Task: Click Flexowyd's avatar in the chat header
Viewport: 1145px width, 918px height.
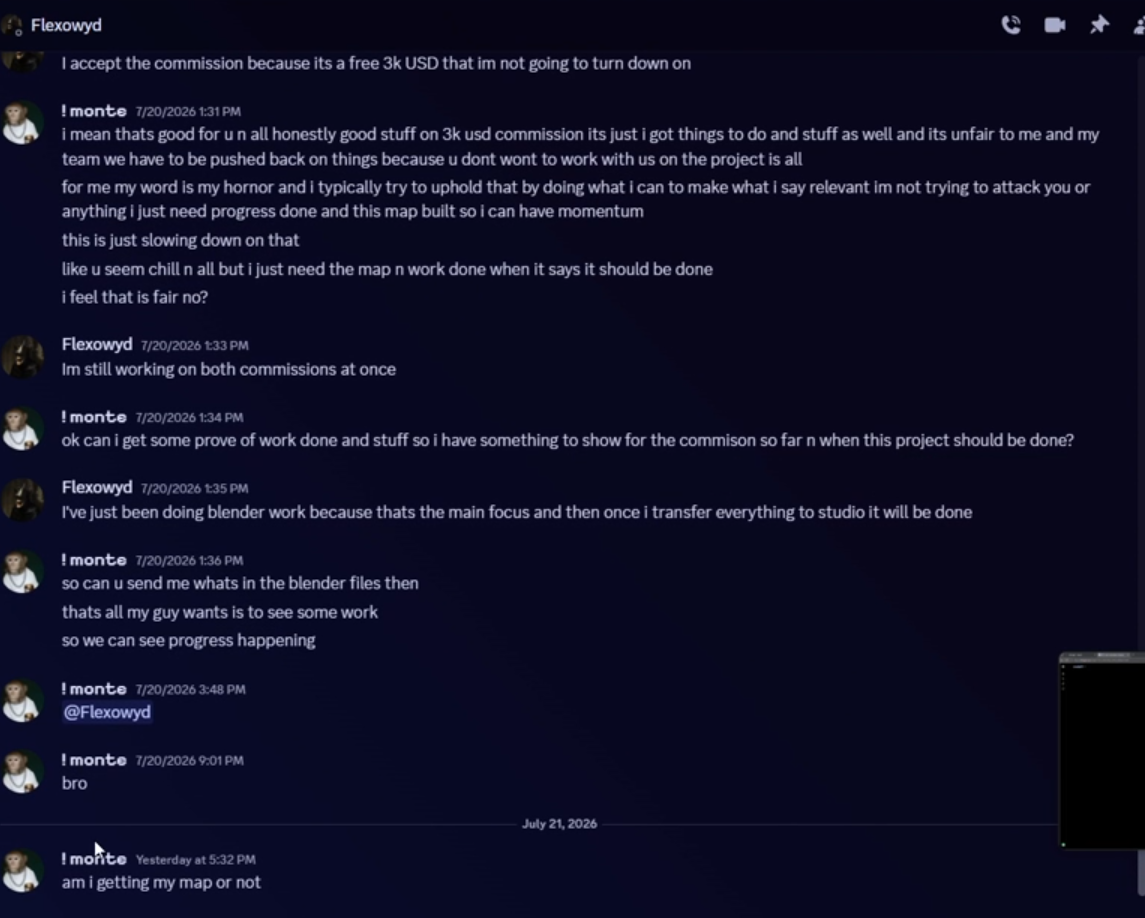Action: click(12, 26)
